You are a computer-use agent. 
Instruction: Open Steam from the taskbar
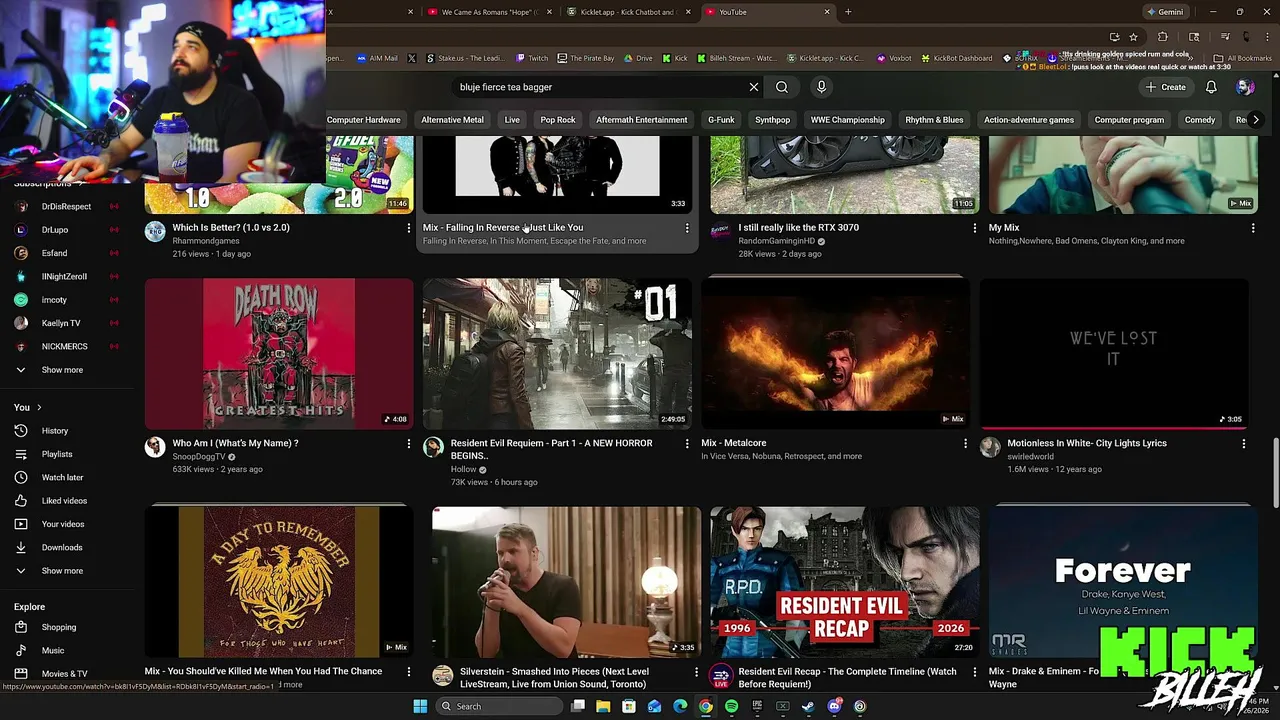coord(808,706)
